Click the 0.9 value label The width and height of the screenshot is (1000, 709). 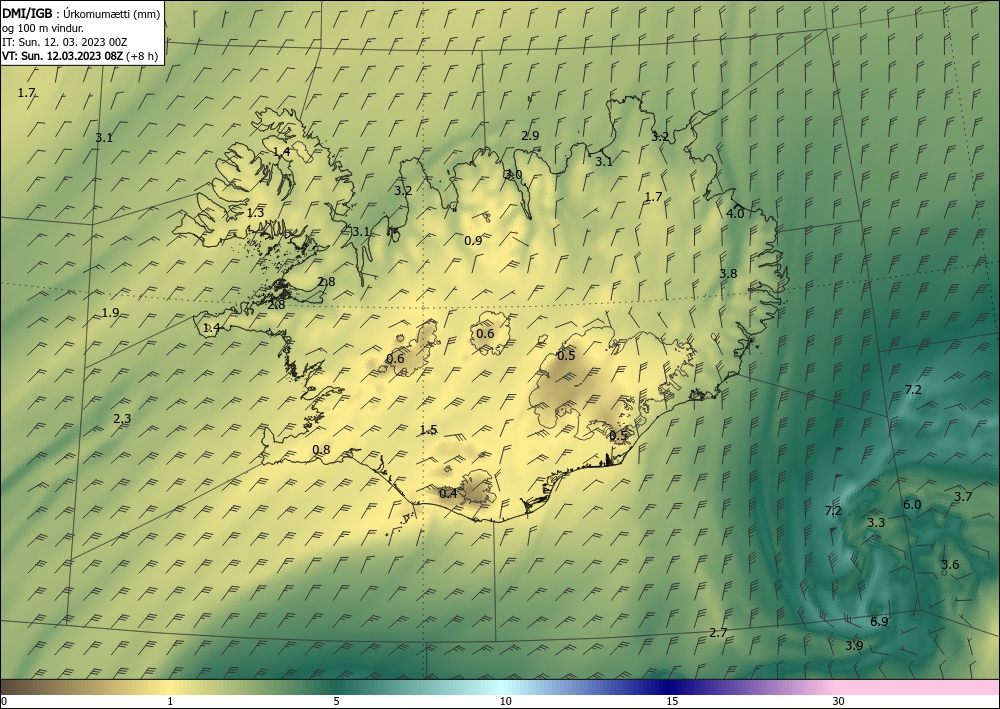click(473, 240)
